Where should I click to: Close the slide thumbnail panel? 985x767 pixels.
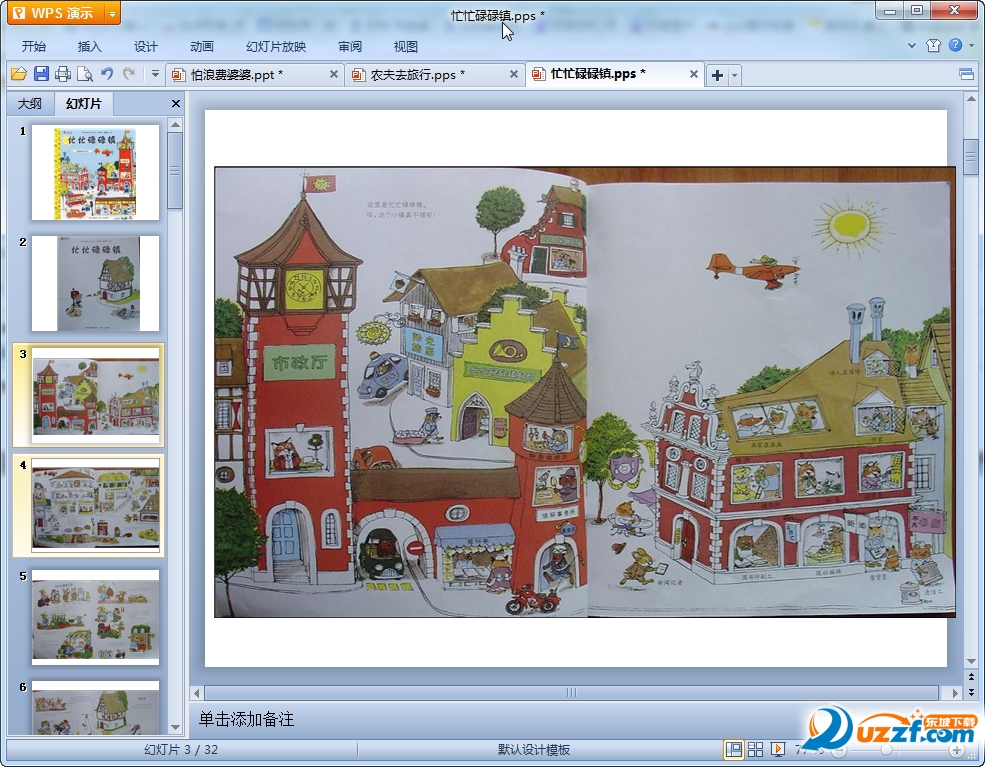click(176, 104)
